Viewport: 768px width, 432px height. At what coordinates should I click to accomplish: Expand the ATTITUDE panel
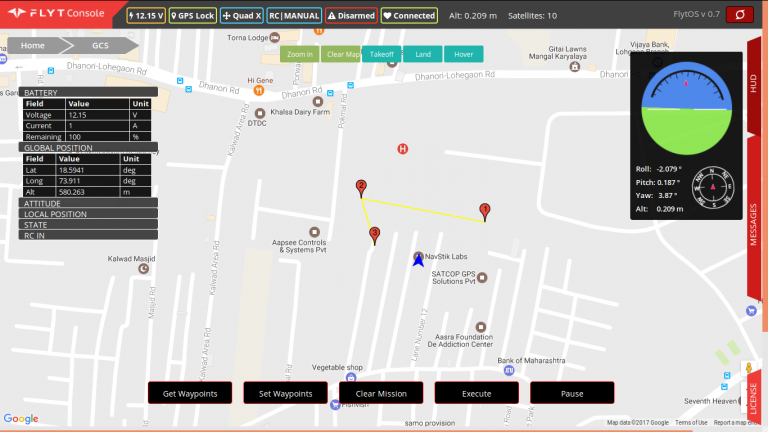(88, 203)
